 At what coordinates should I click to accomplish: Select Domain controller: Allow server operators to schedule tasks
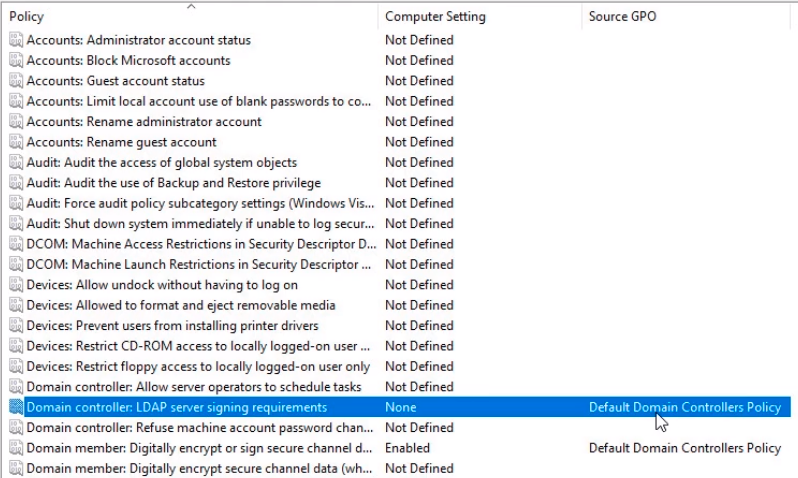tap(194, 387)
